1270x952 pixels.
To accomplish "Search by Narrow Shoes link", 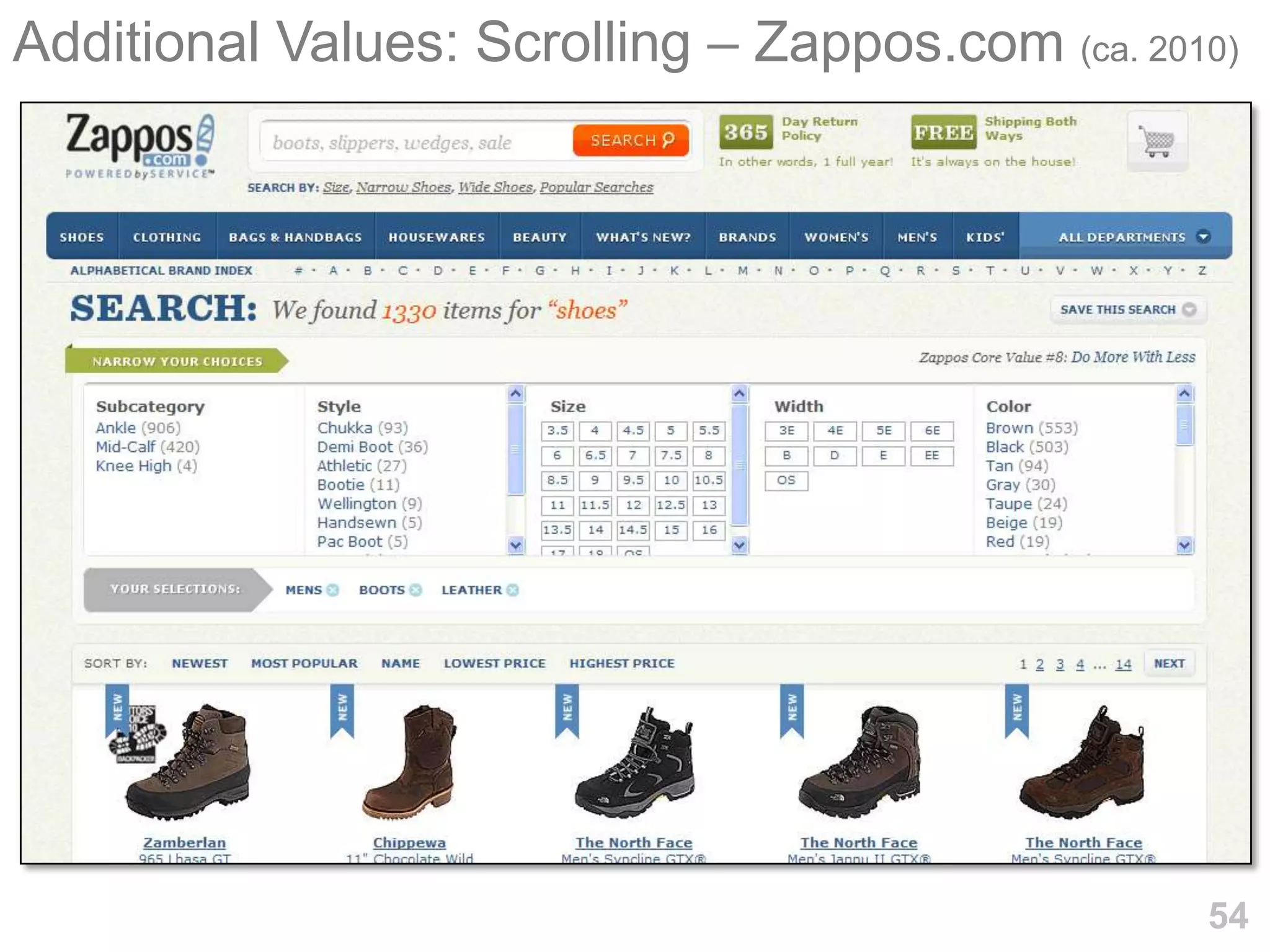I will (x=404, y=187).
